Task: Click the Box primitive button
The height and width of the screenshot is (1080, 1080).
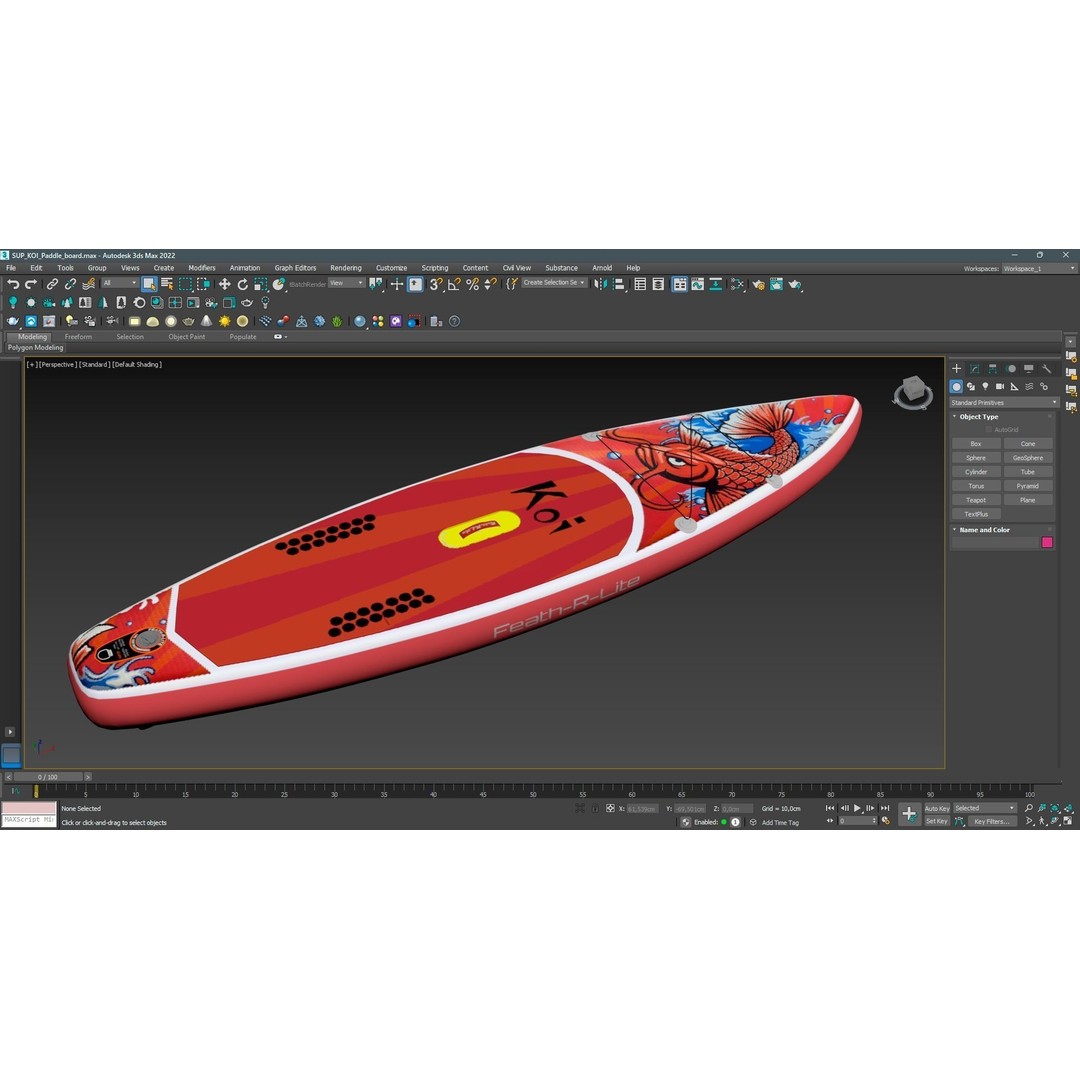Action: point(976,444)
